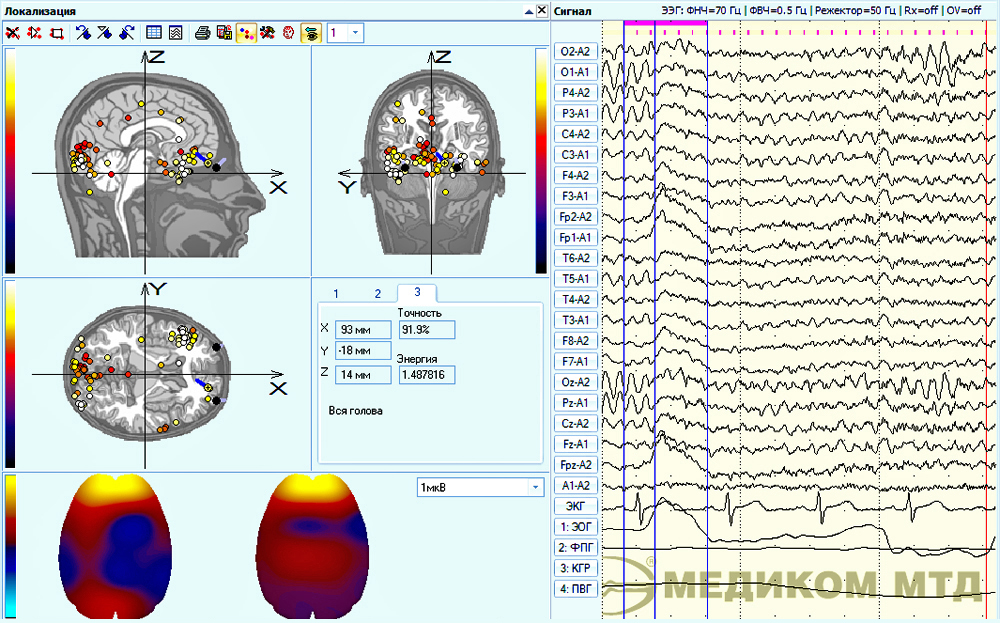Click the right topographic brain map

(x=312, y=546)
